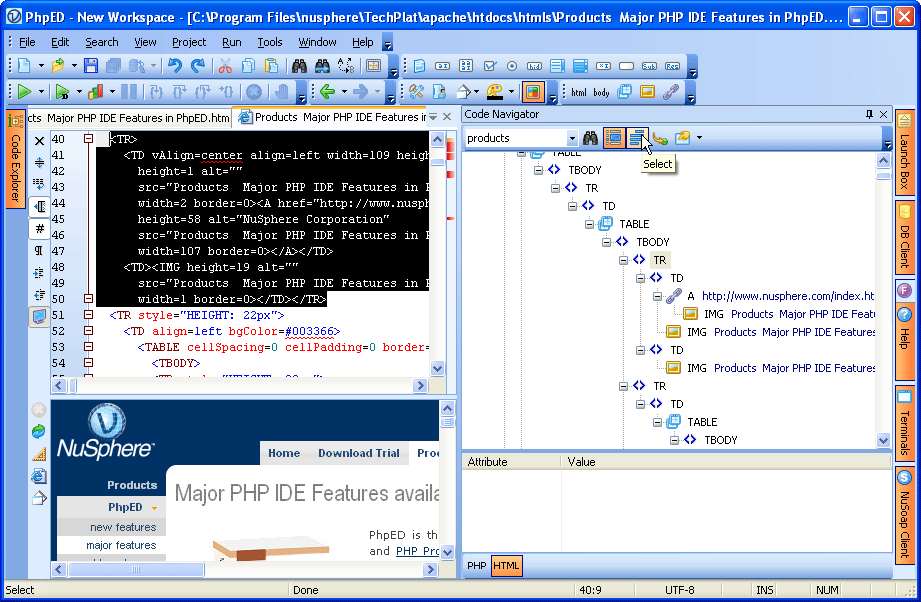Insert a hyperlink with the chain icon
This screenshot has height=602, width=921.
point(671,92)
